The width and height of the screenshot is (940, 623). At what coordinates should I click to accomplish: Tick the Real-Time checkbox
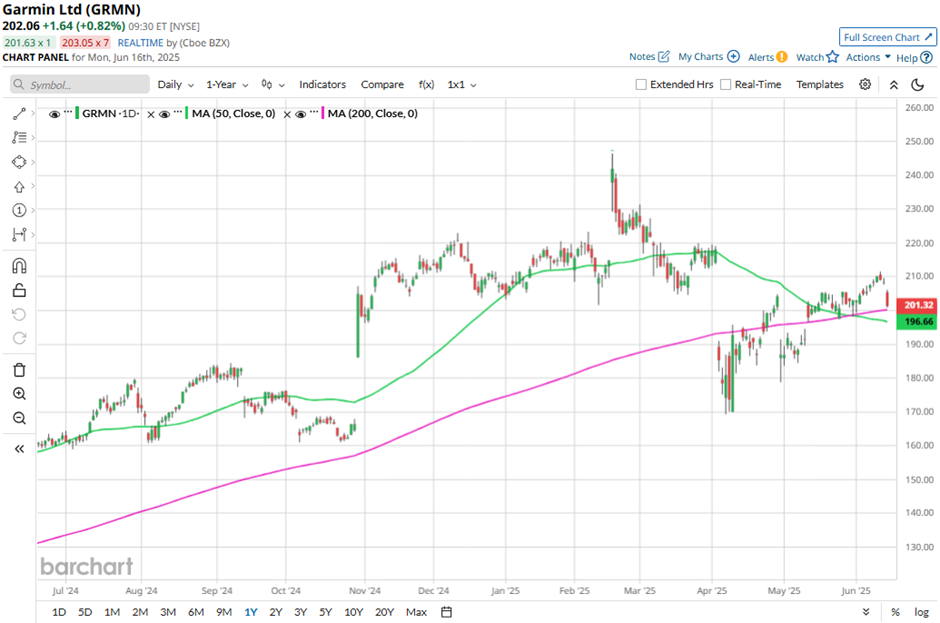tap(726, 85)
